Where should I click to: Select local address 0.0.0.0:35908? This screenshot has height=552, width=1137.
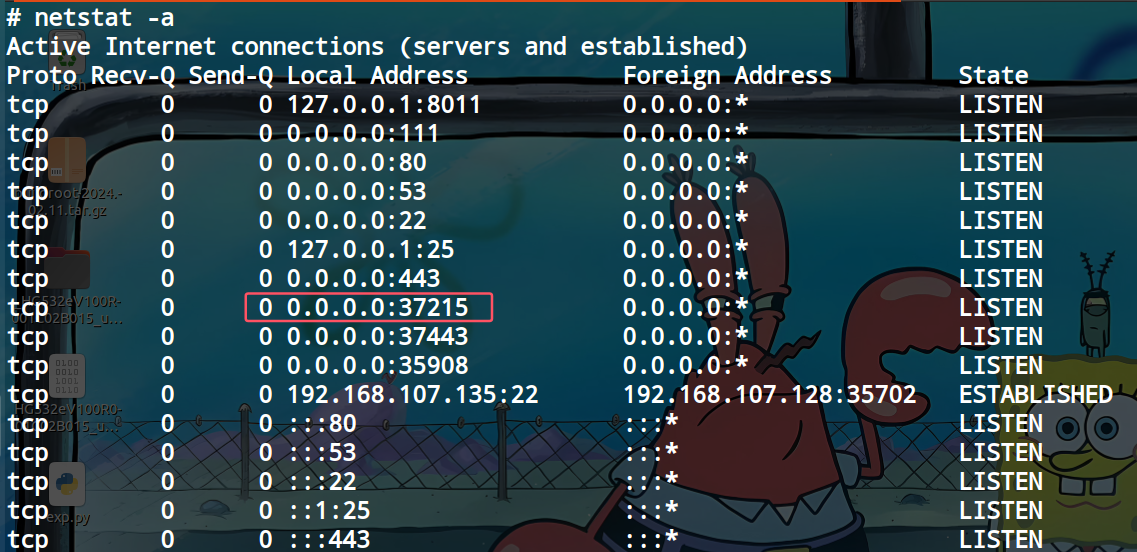click(x=378, y=366)
